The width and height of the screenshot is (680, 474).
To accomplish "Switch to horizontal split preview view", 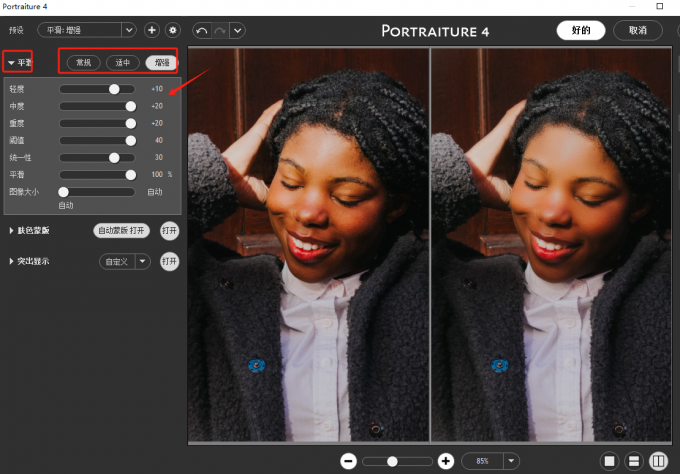I will [x=634, y=461].
